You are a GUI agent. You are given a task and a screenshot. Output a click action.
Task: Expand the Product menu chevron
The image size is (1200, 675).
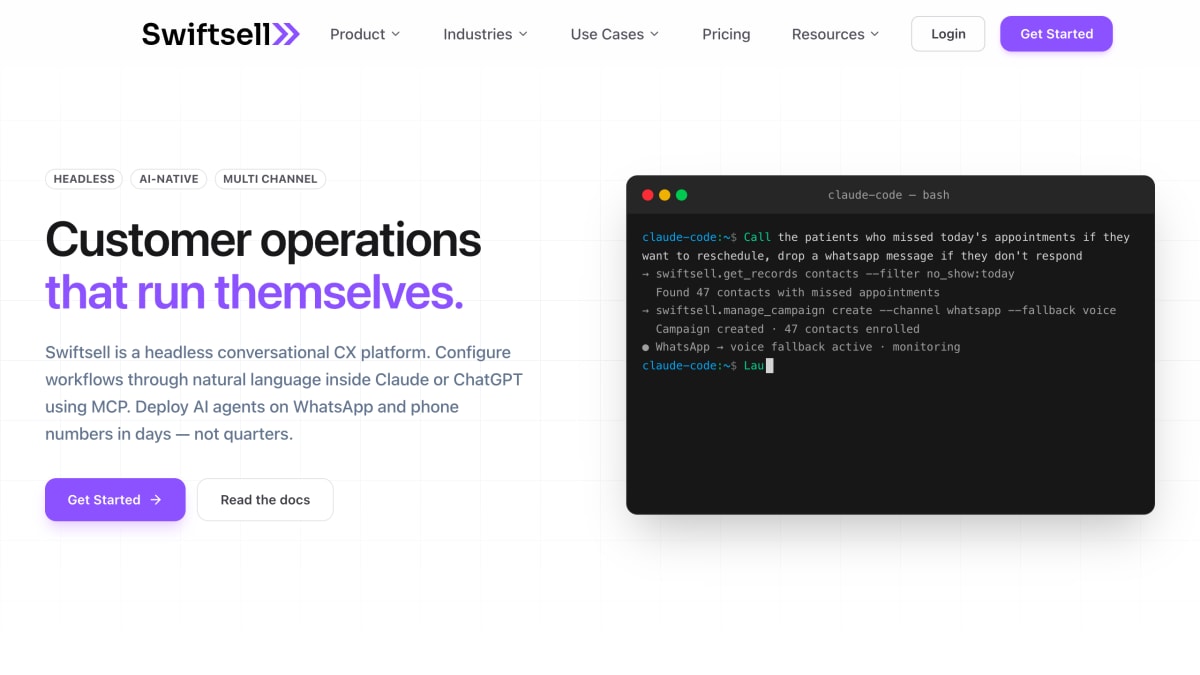click(x=395, y=34)
